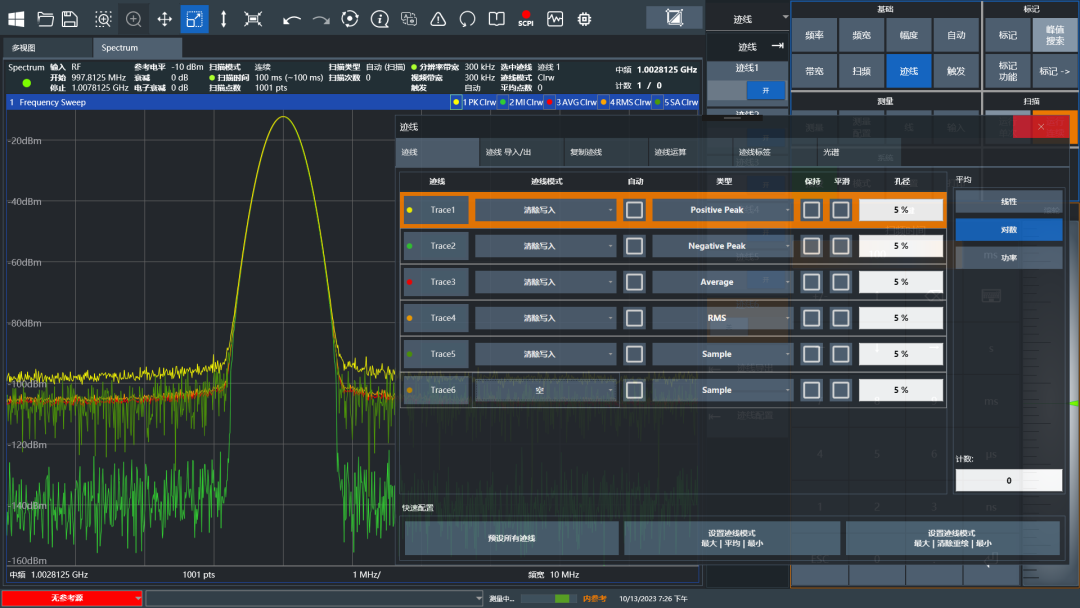Click the Trace1 孔径 5 % field
Image resolution: width=1080 pixels, height=608 pixels.
point(900,210)
